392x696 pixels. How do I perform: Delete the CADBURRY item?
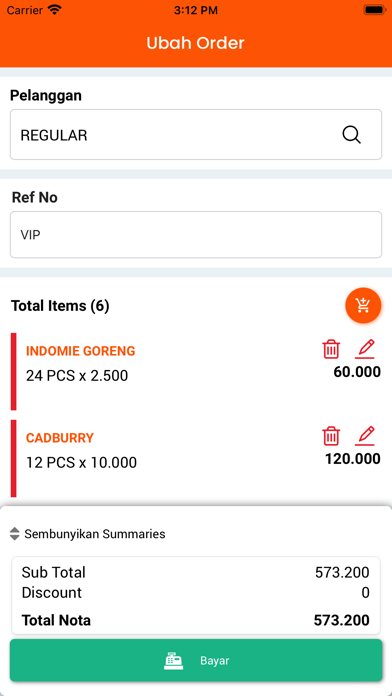[331, 436]
